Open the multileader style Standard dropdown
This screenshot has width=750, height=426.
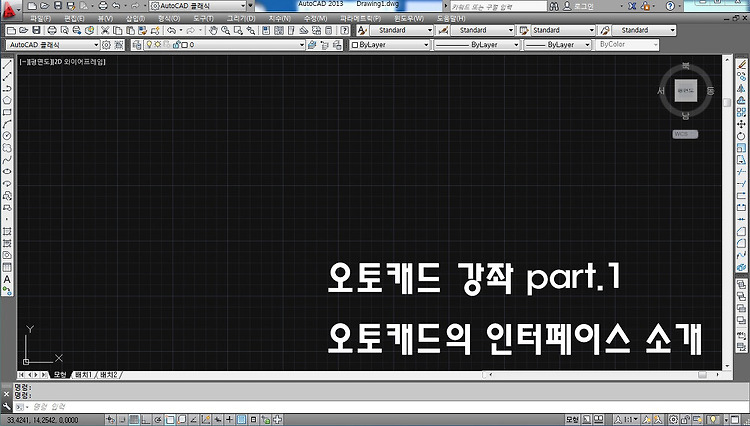click(644, 30)
